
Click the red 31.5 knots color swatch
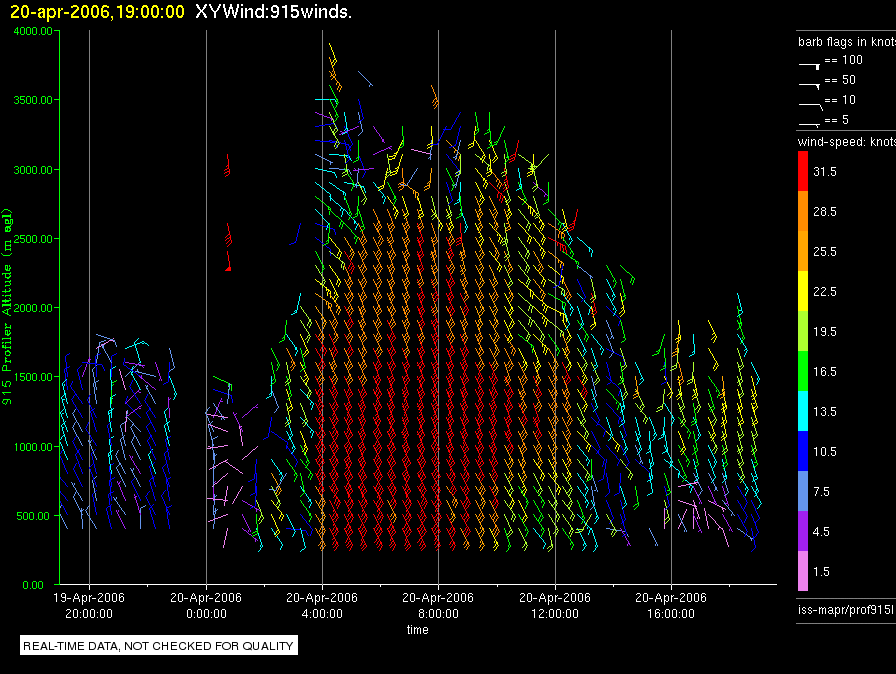803,172
